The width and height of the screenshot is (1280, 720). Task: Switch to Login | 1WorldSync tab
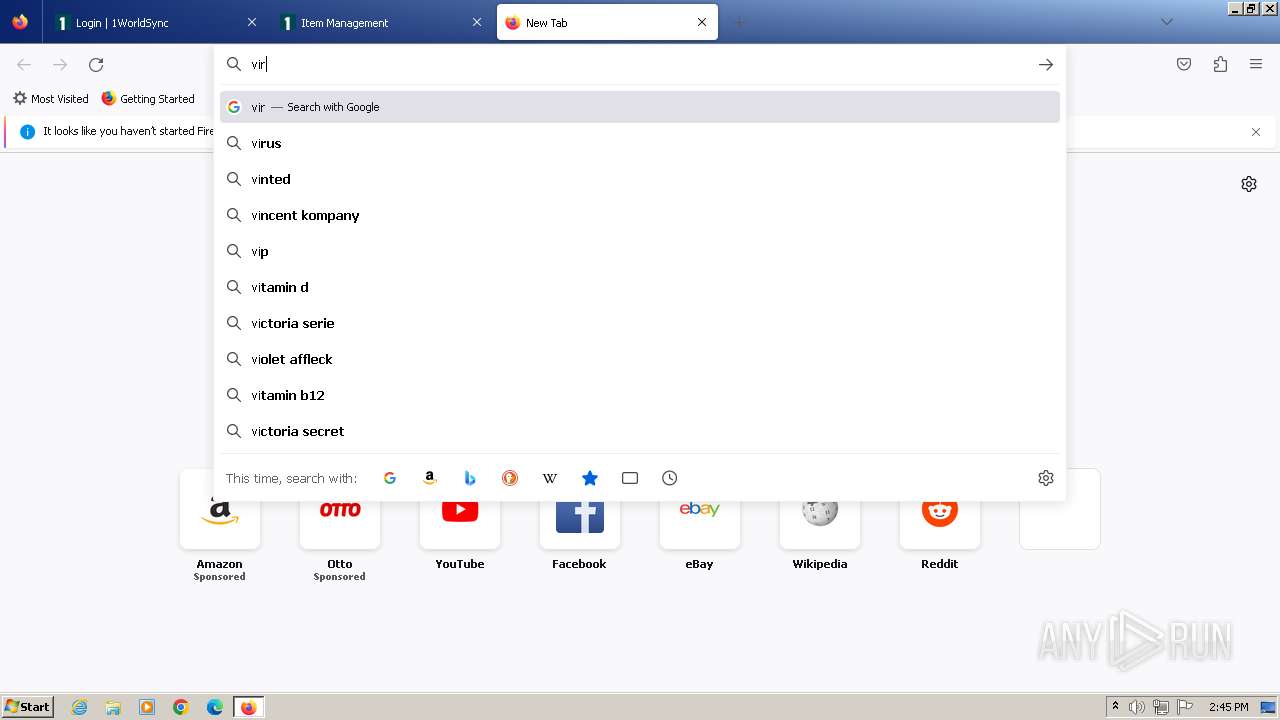pos(155,22)
